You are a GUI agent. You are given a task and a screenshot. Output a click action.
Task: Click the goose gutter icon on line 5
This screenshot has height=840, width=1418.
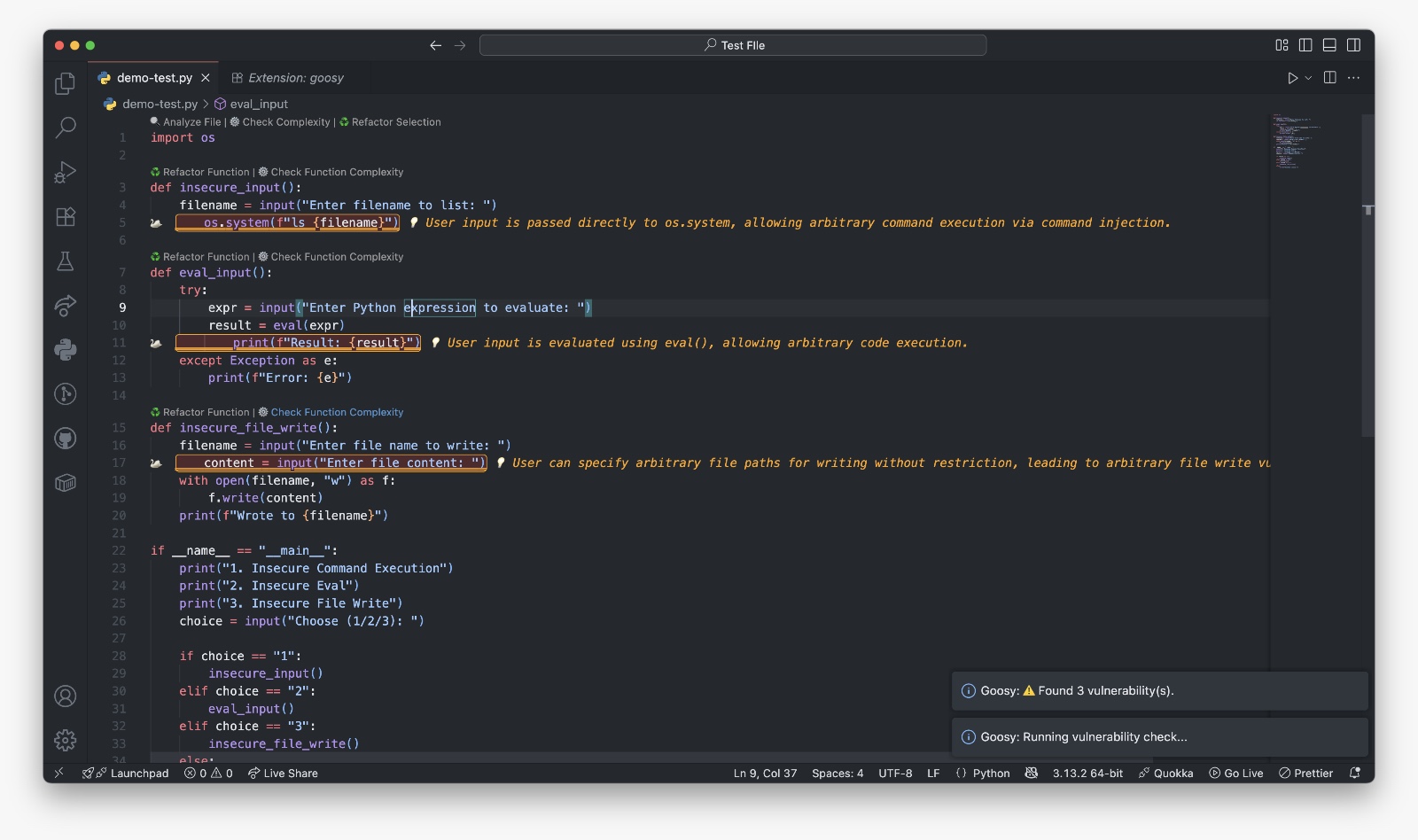156,223
